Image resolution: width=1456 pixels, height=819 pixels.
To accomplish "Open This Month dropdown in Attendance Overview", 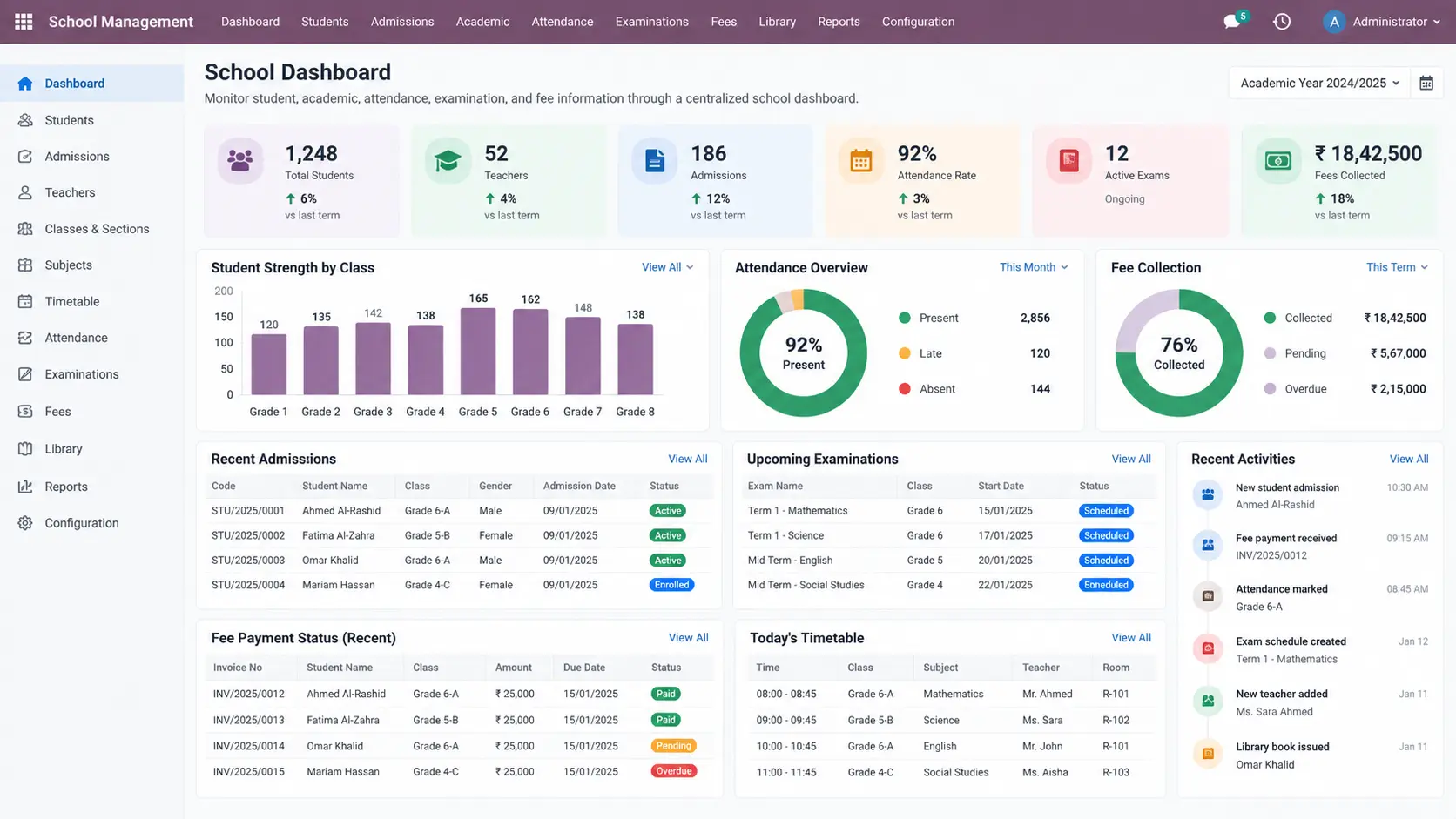I will click(x=1034, y=267).
